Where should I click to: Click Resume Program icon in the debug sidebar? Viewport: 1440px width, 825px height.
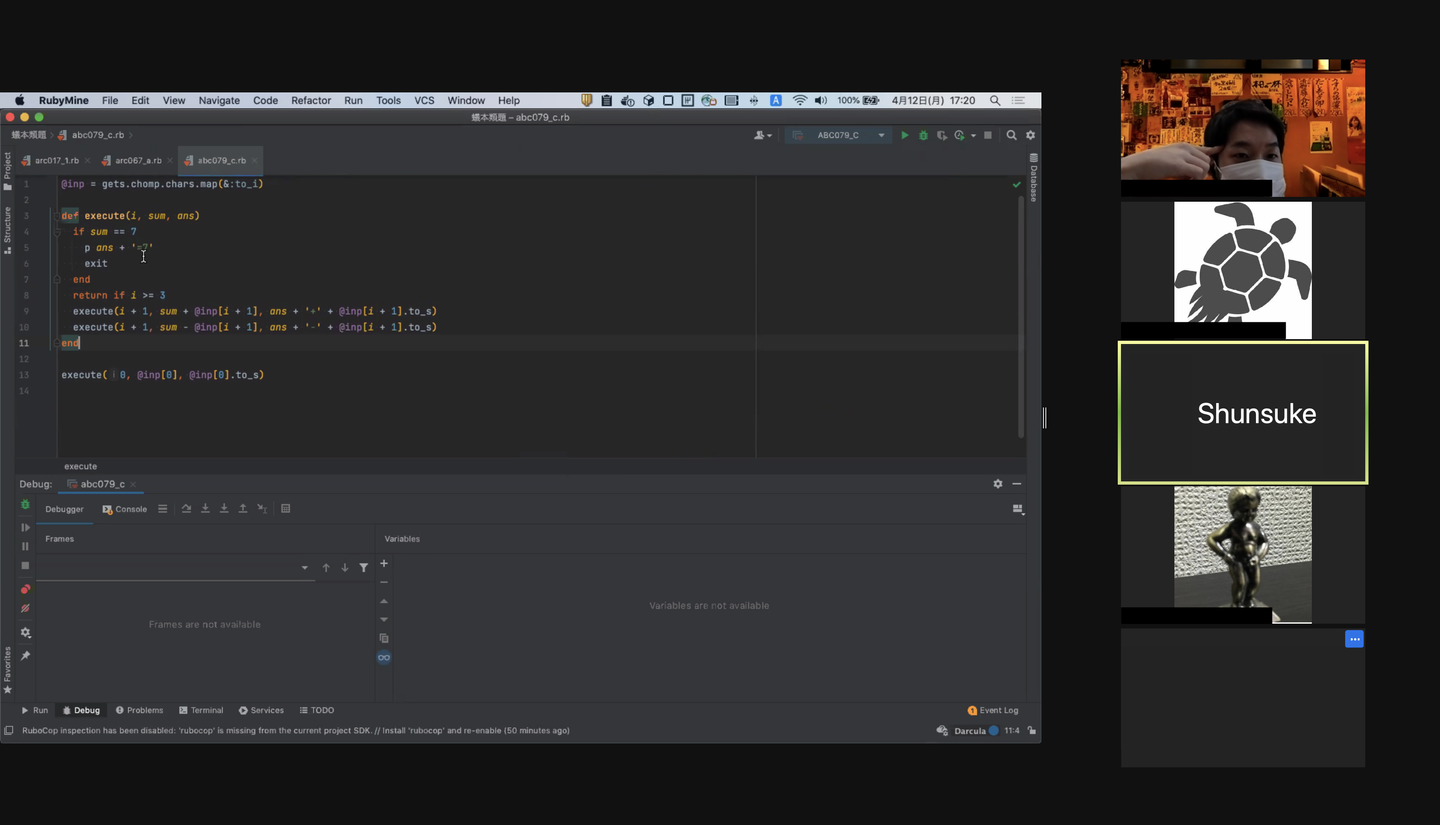click(25, 527)
